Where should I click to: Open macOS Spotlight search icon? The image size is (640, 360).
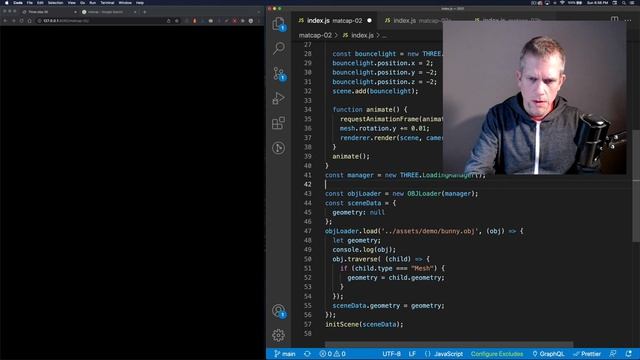tap(624, 2)
